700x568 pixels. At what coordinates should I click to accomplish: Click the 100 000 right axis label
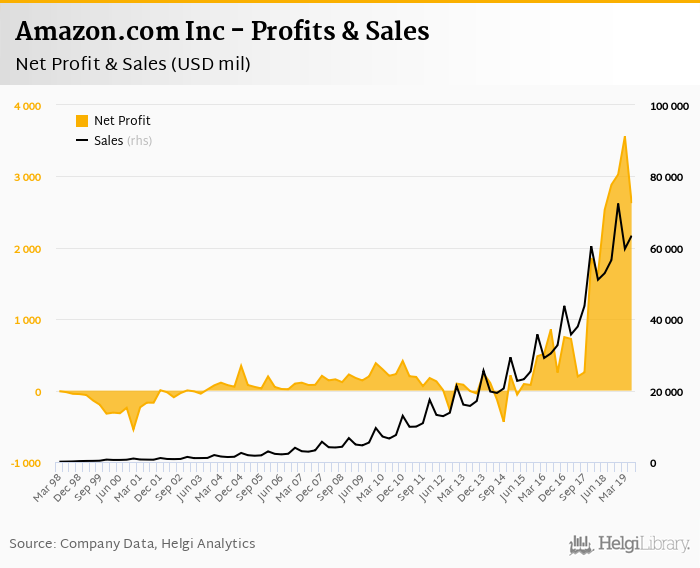(670, 106)
